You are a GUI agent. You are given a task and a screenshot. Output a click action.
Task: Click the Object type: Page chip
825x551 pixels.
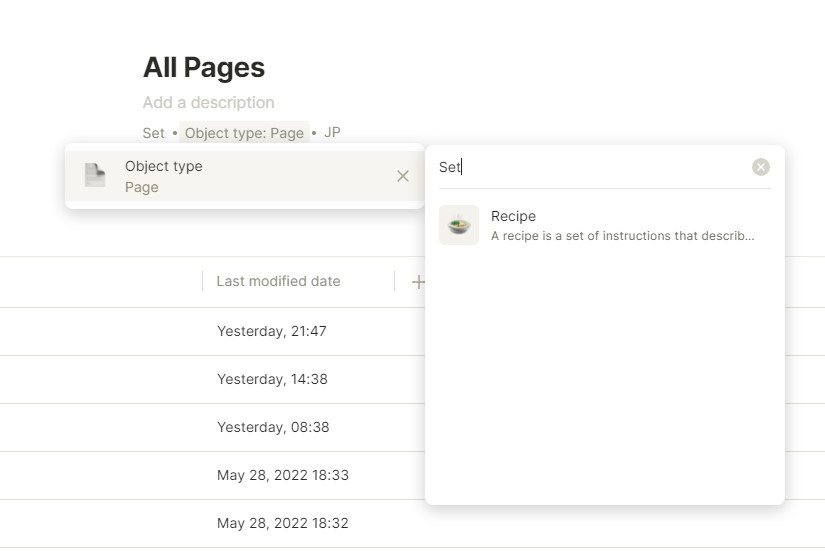[244, 133]
